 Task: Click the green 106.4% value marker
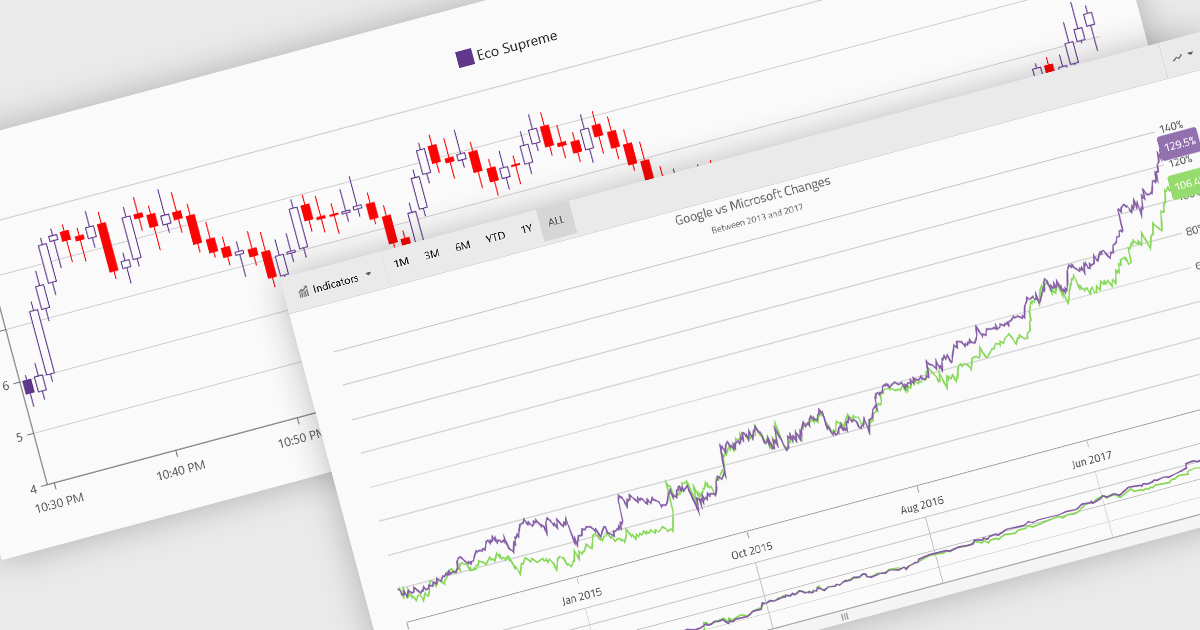(1183, 185)
